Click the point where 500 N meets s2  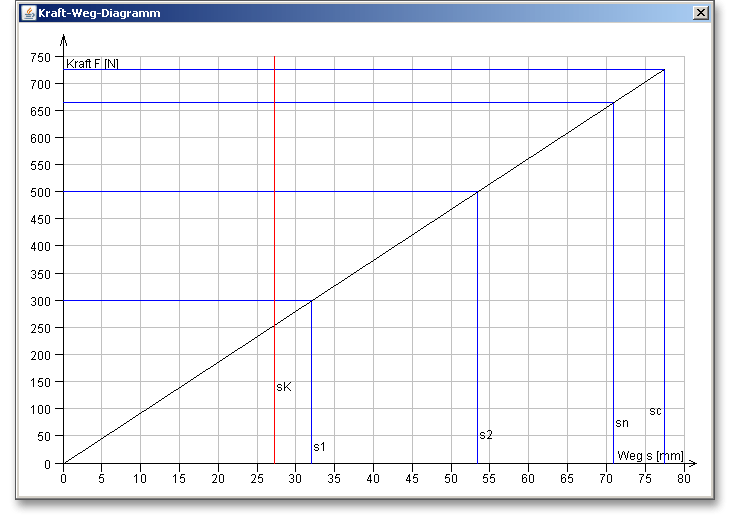477,191
